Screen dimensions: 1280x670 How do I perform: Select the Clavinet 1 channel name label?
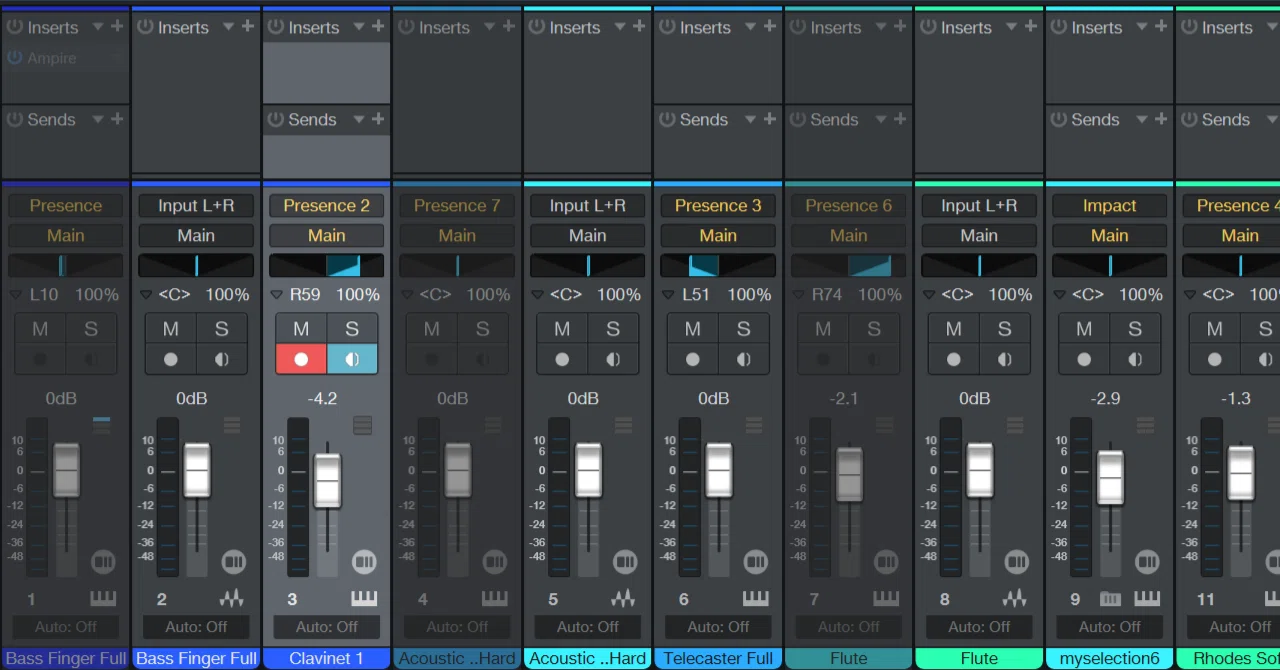click(x=326, y=658)
